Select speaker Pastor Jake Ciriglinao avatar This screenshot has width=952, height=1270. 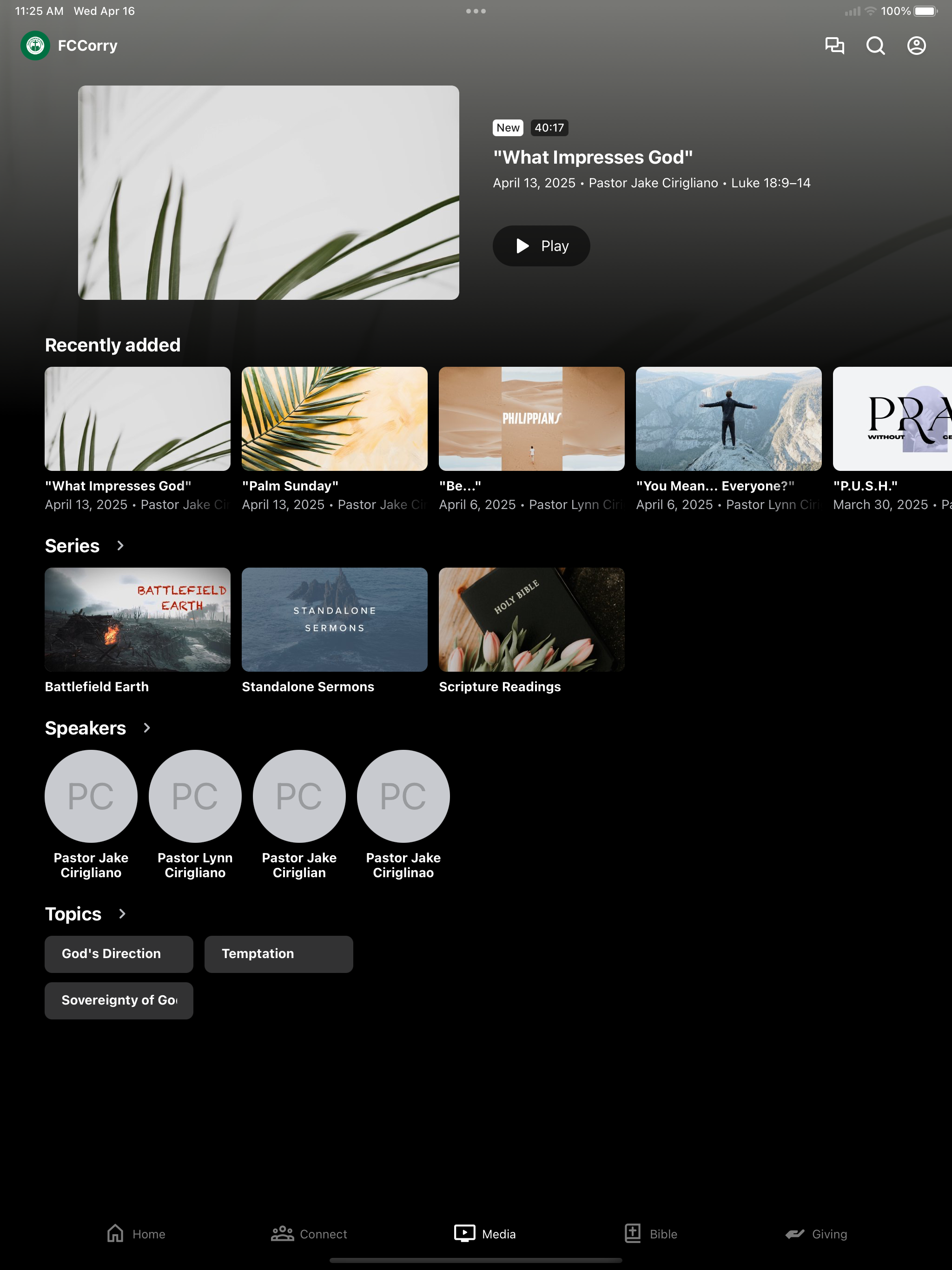[403, 796]
